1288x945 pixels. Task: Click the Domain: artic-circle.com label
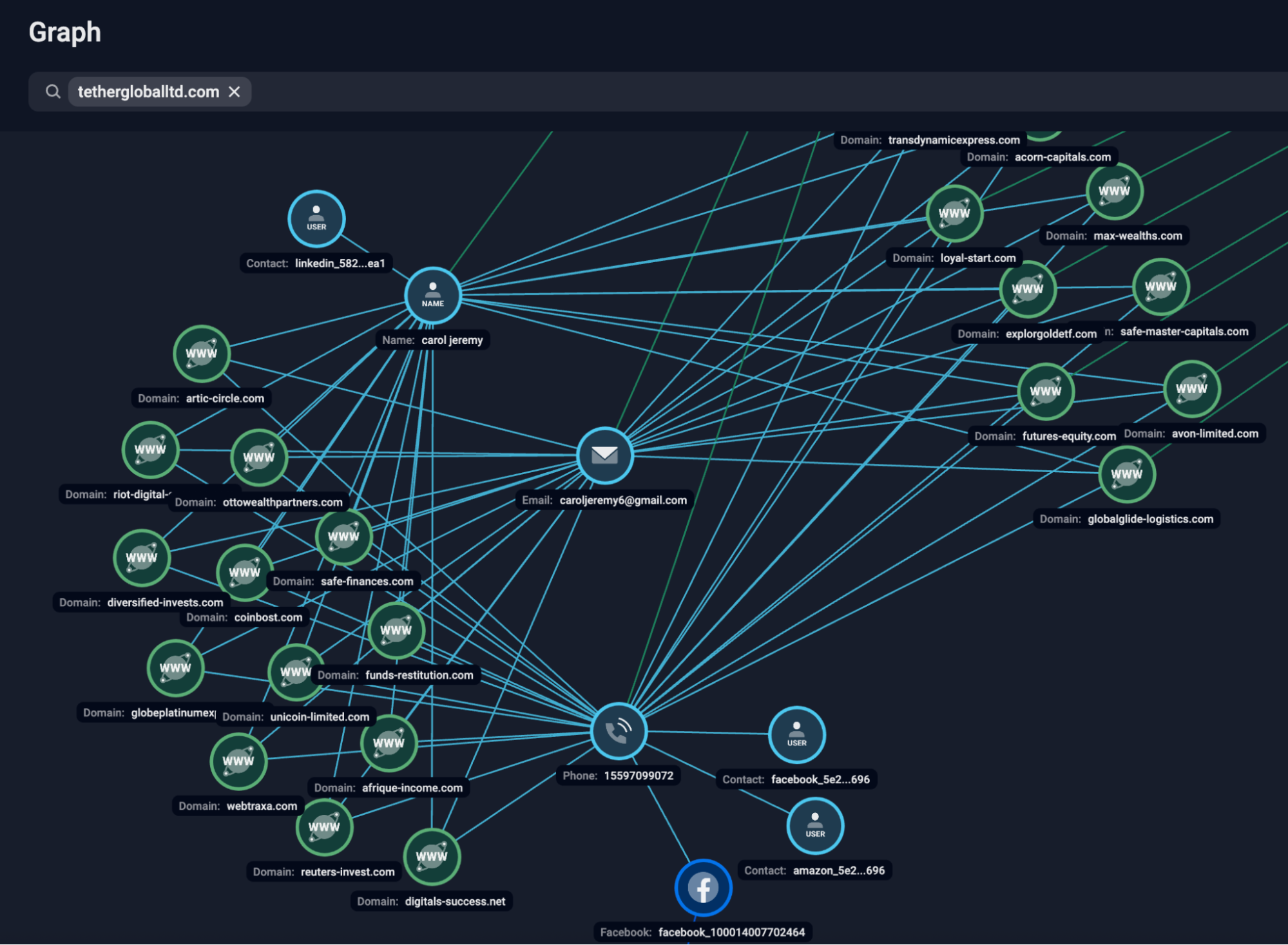(x=201, y=399)
